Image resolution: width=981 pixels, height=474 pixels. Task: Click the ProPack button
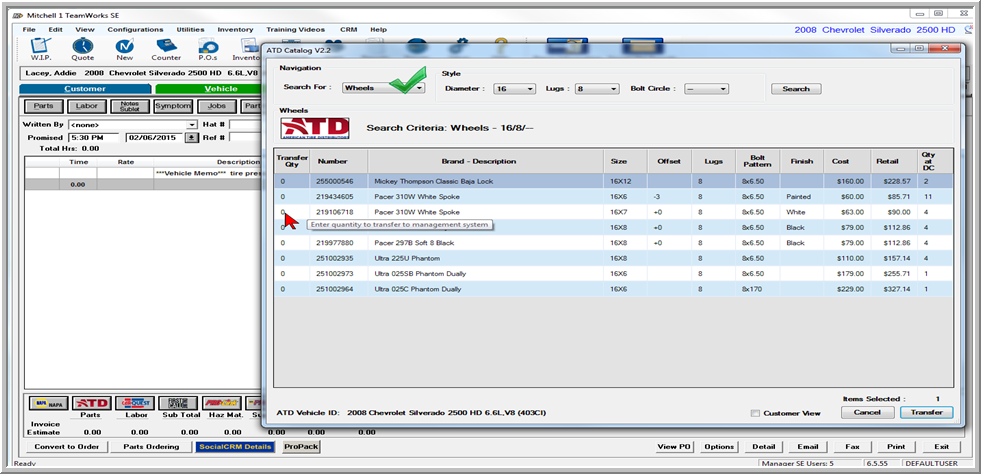(301, 446)
